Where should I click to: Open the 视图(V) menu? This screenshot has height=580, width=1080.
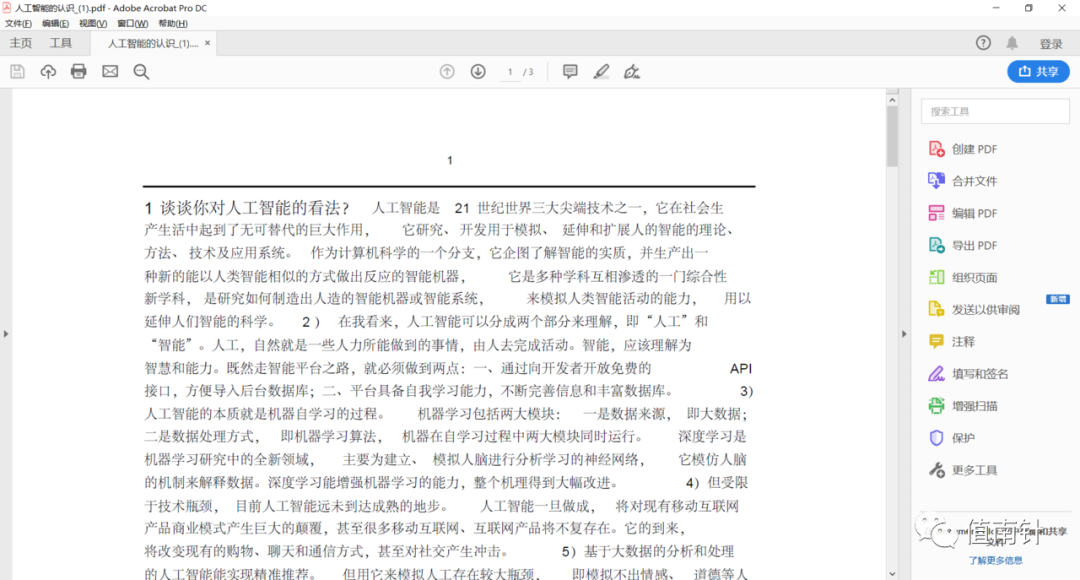(92, 23)
